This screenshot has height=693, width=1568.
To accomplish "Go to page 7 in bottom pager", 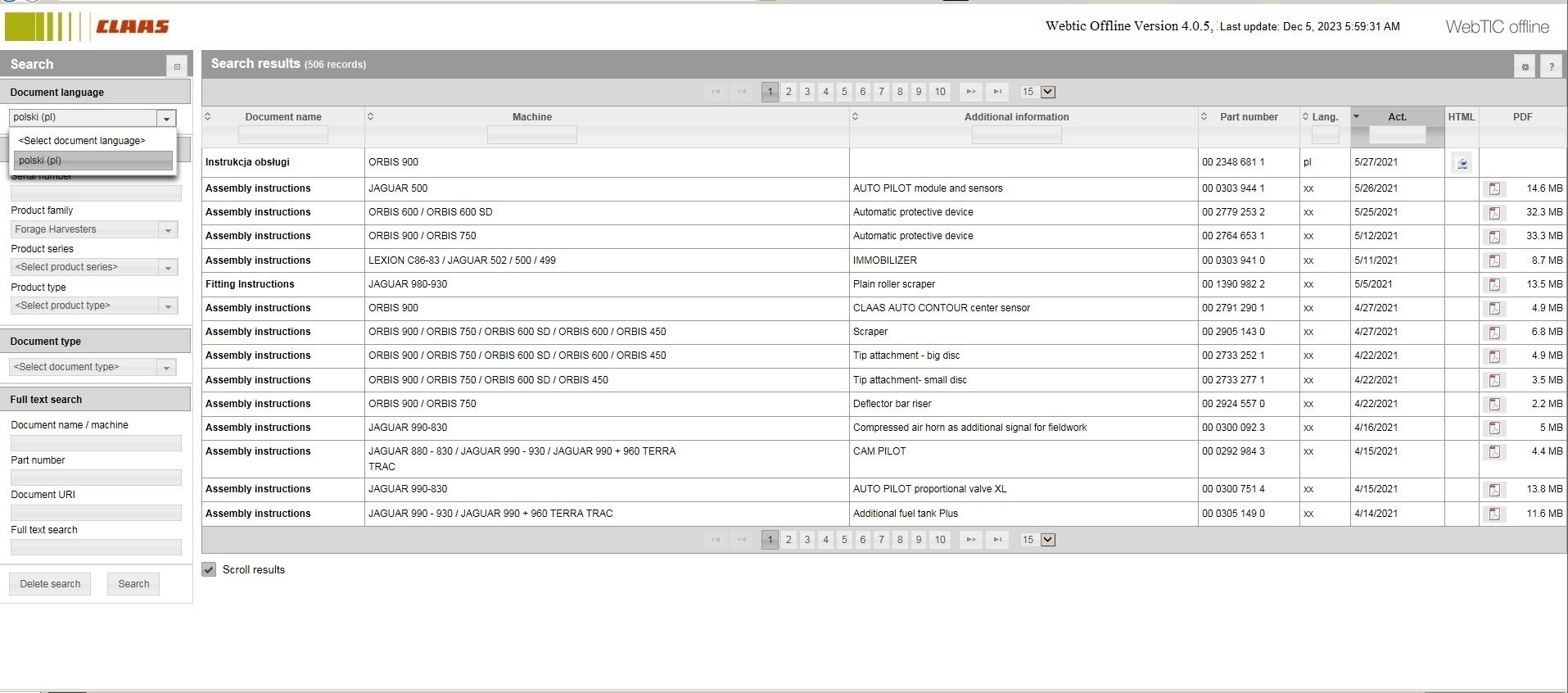I will pyautogui.click(x=881, y=540).
